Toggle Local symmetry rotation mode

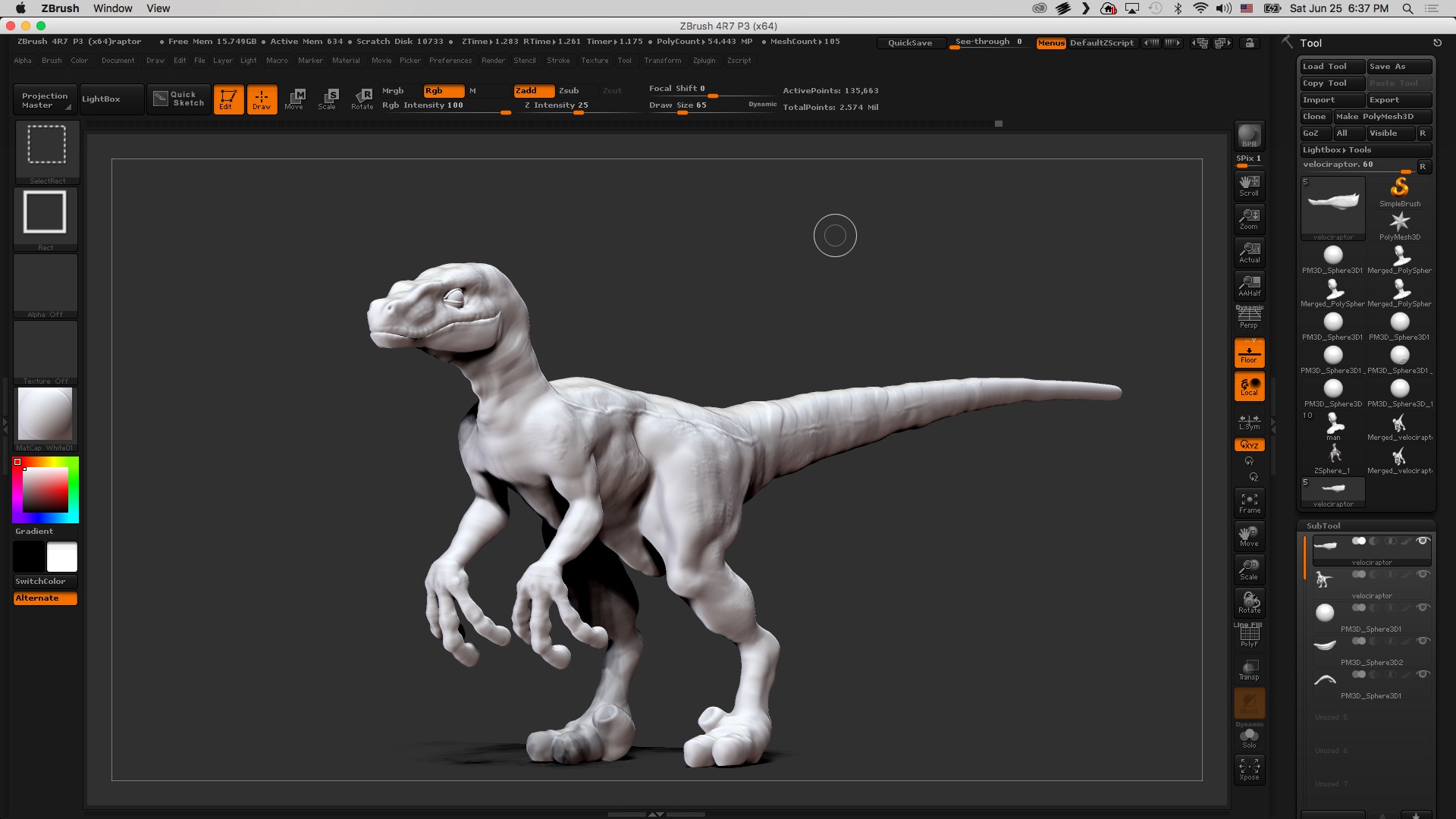click(x=1249, y=386)
